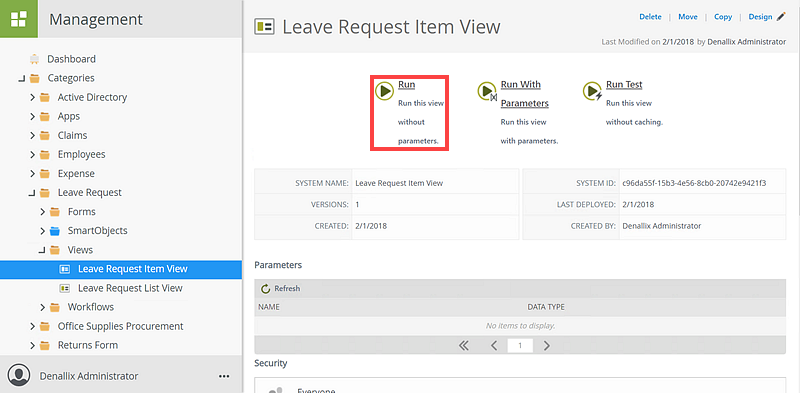The height and width of the screenshot is (393, 800).
Task: Click the NAME column header
Action: 269,307
